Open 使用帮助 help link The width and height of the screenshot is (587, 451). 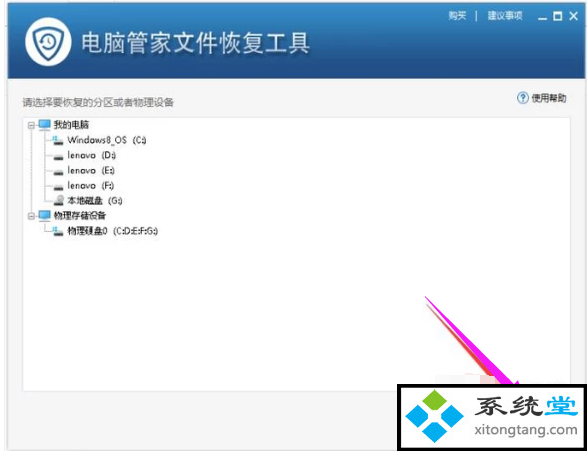pyautogui.click(x=548, y=98)
